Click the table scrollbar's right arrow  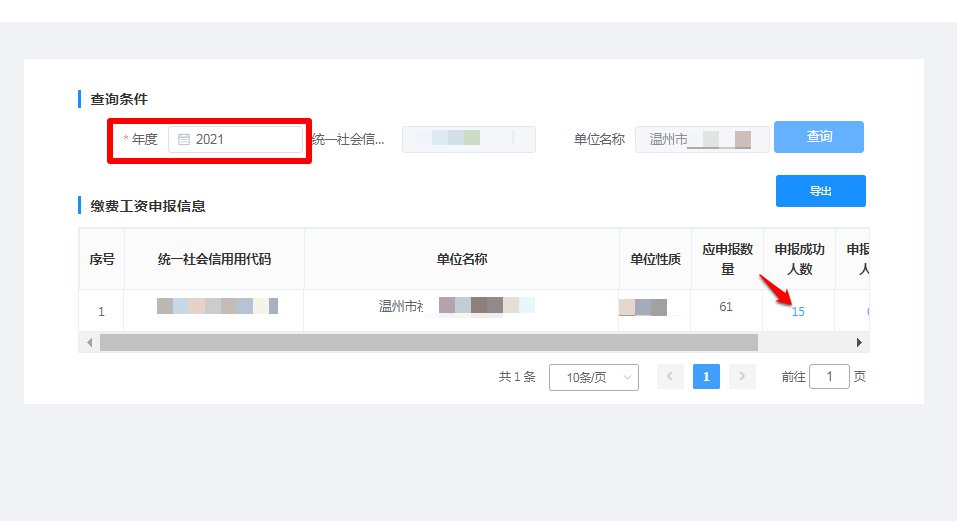click(x=859, y=342)
